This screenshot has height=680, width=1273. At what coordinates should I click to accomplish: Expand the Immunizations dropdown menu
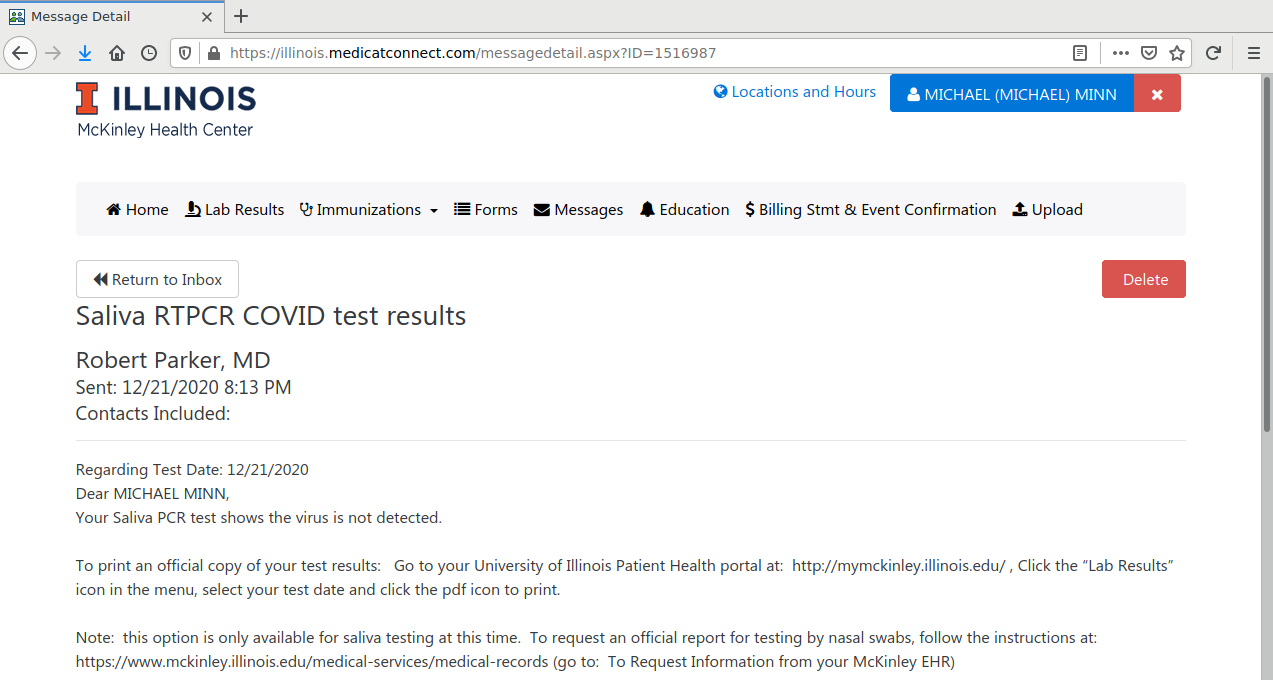point(369,210)
